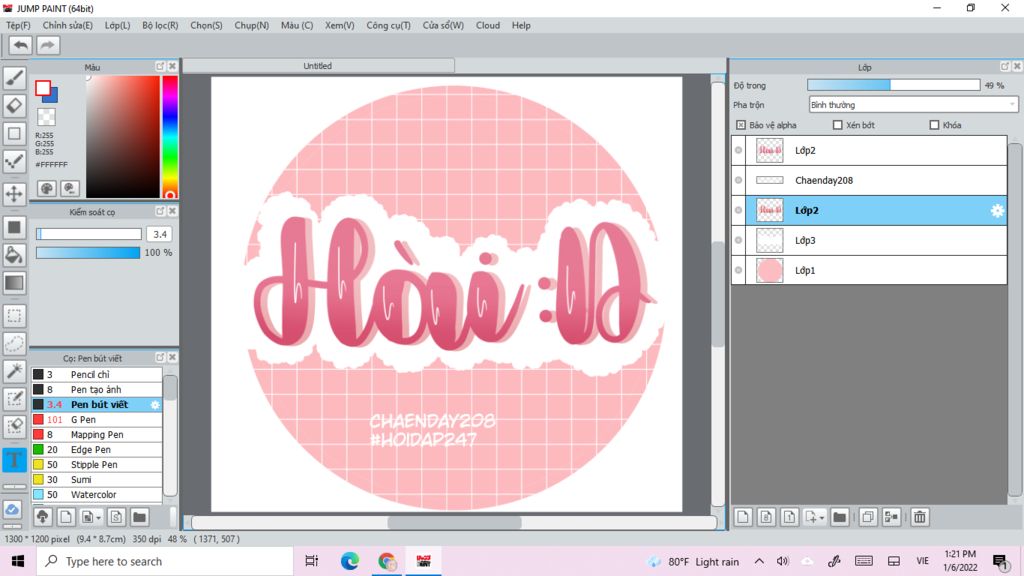The height and width of the screenshot is (576, 1024).
Task: Enable the Khóa checkbox
Action: tap(934, 125)
